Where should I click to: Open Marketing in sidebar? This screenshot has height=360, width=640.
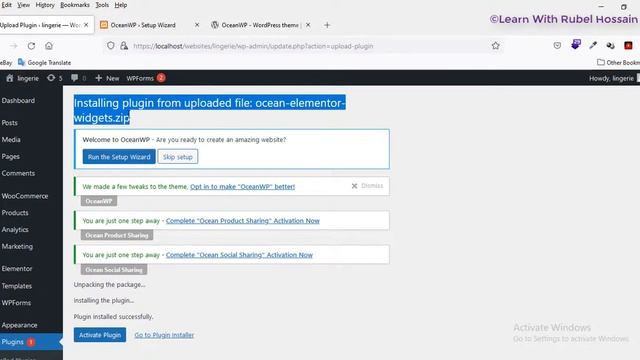coord(17,246)
